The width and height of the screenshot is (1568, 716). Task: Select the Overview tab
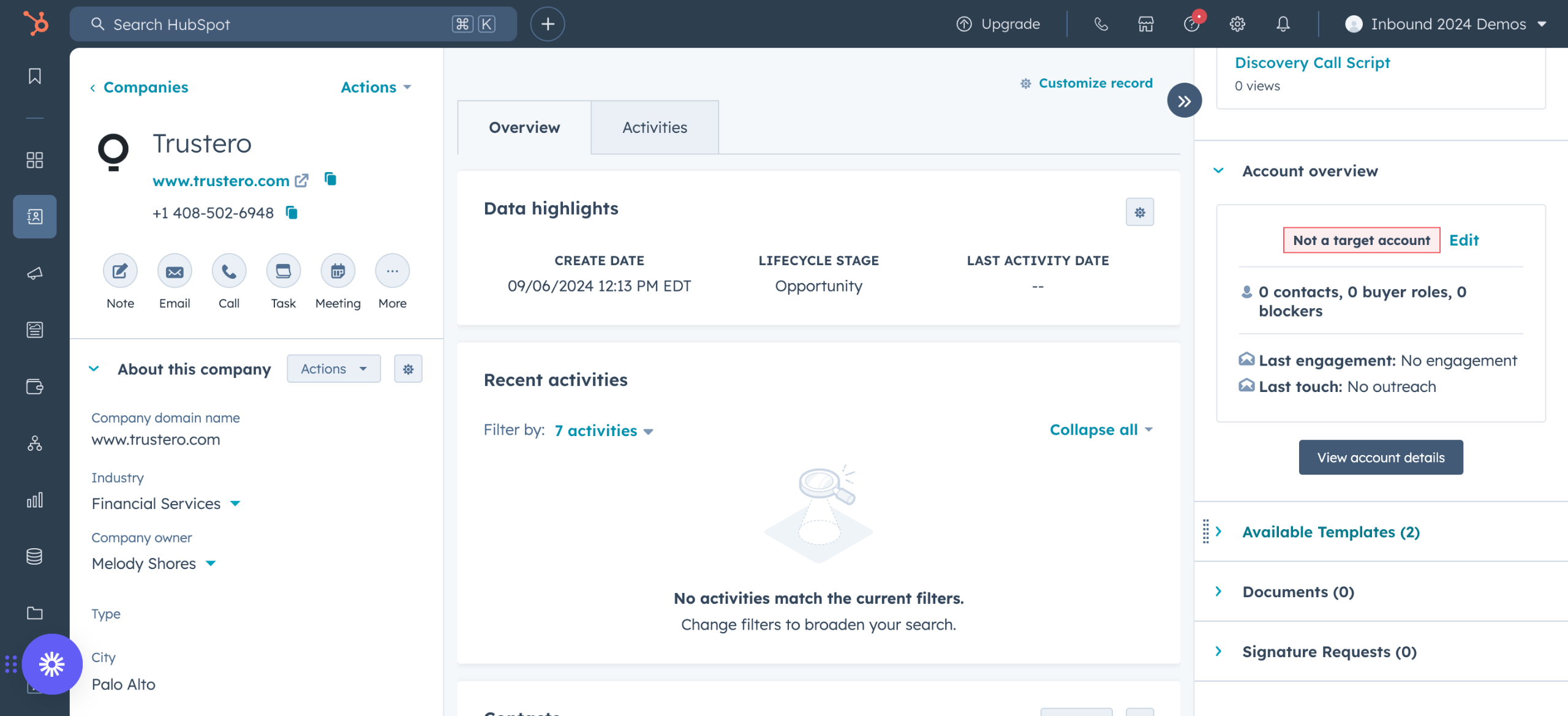524,127
